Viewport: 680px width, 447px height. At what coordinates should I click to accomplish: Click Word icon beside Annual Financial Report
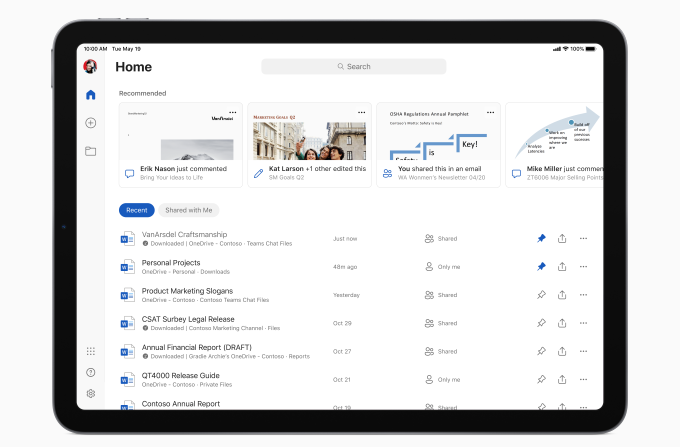point(128,351)
